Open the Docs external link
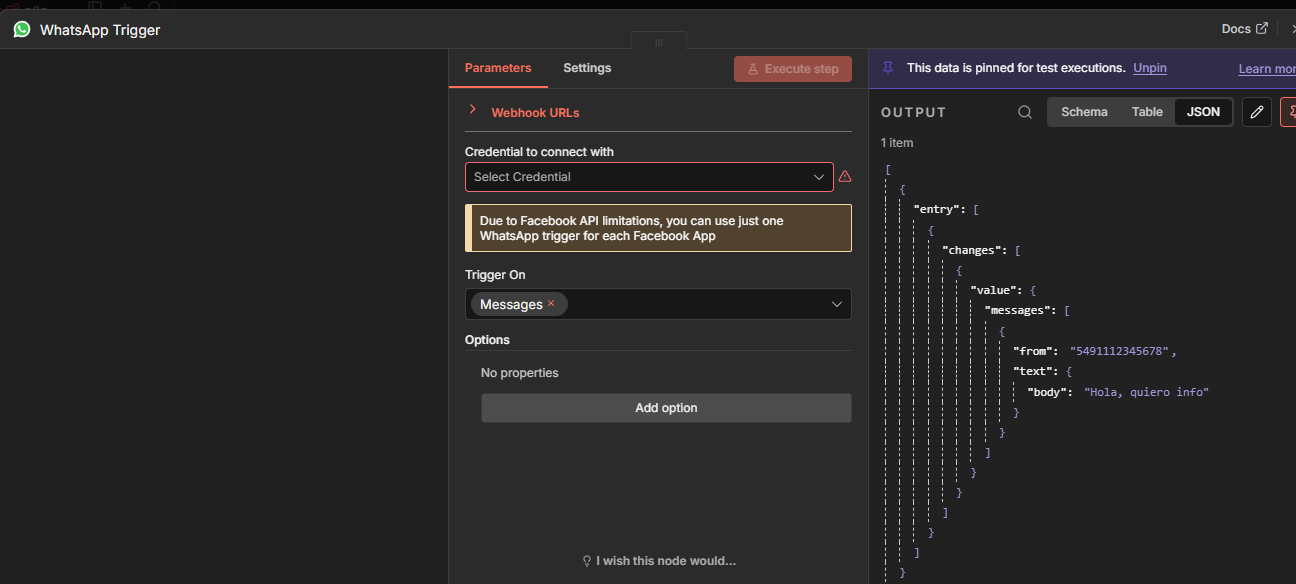The image size is (1296, 584). [x=1244, y=29]
